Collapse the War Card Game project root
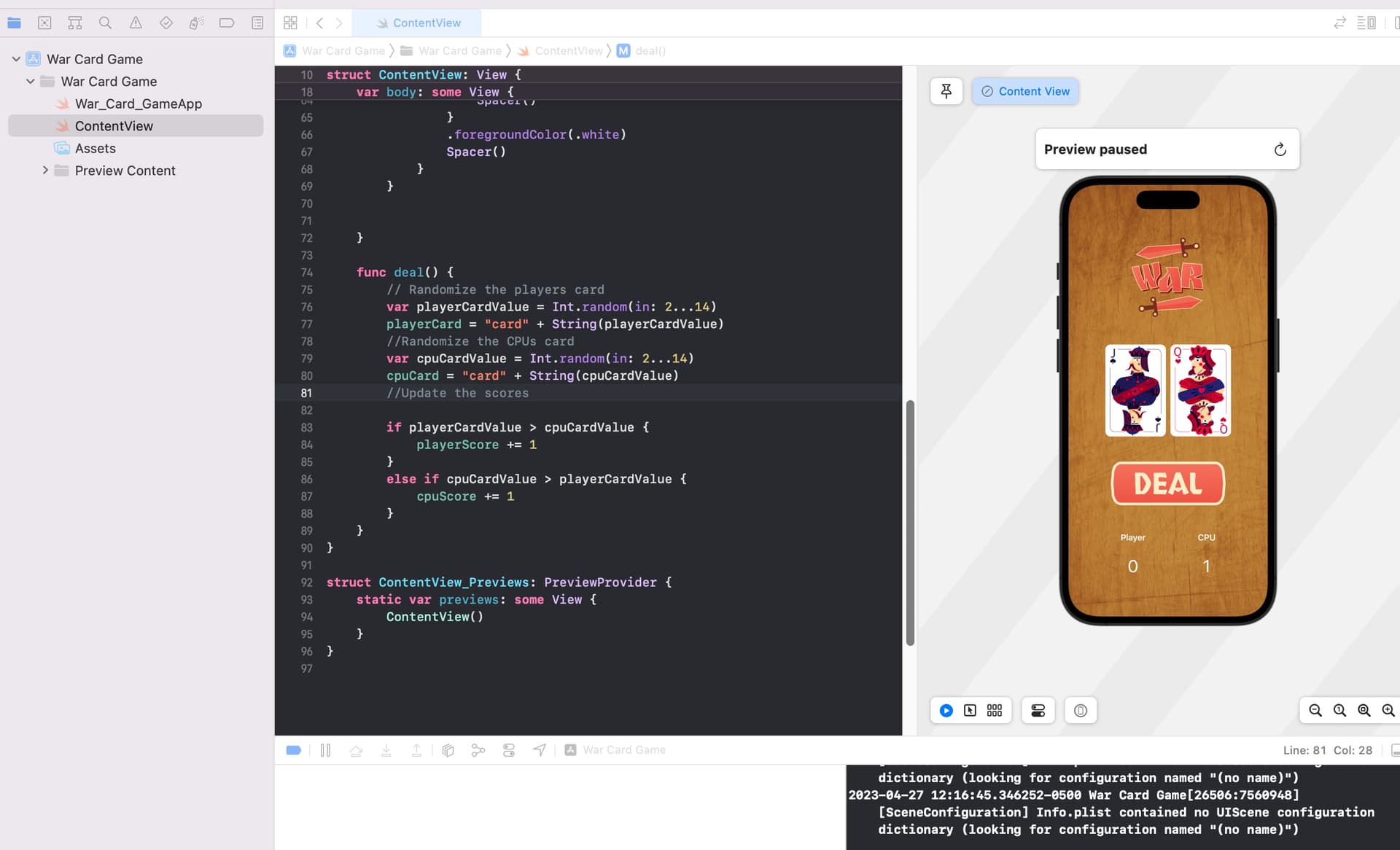The width and height of the screenshot is (1400, 850). [16, 59]
